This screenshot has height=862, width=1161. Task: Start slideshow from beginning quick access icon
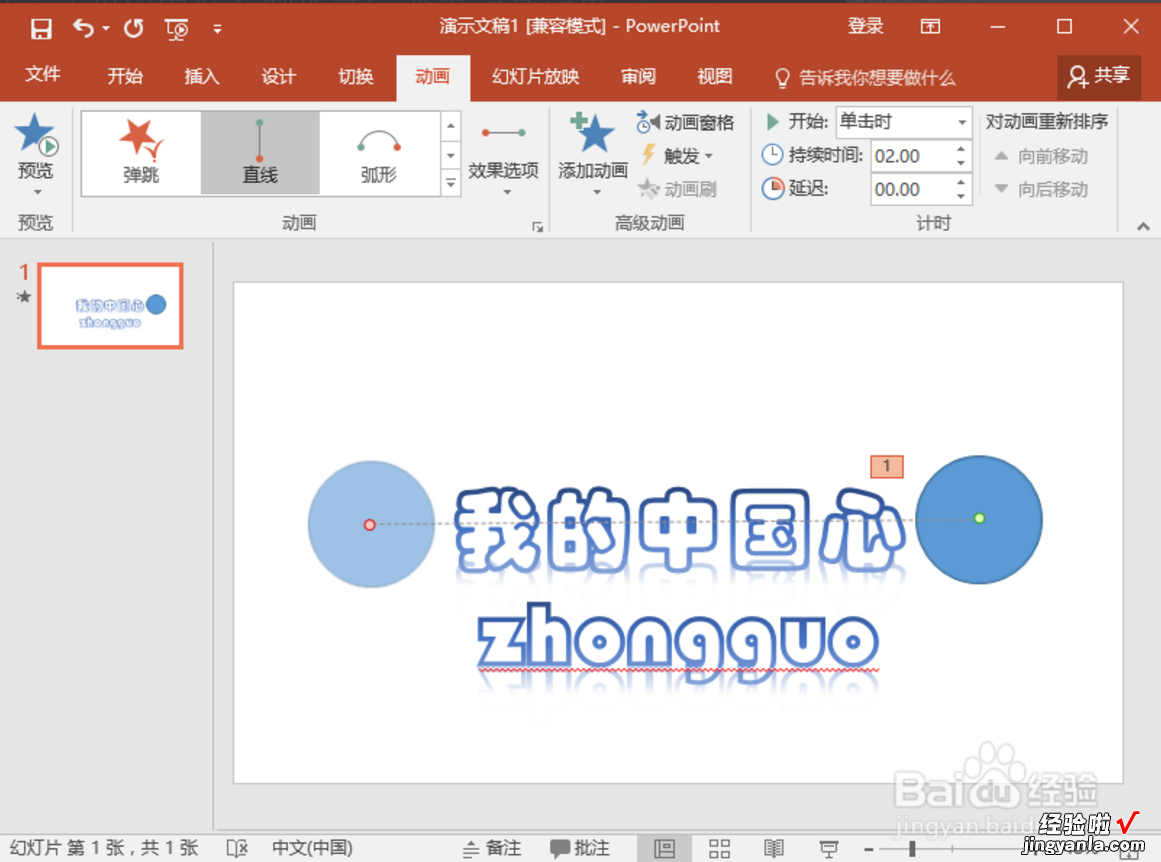(x=176, y=29)
